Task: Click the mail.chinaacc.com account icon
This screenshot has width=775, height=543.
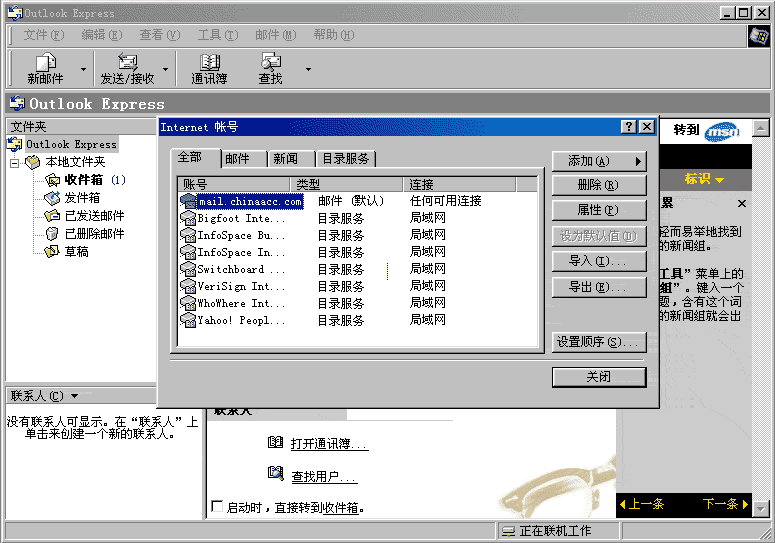Action: (188, 201)
